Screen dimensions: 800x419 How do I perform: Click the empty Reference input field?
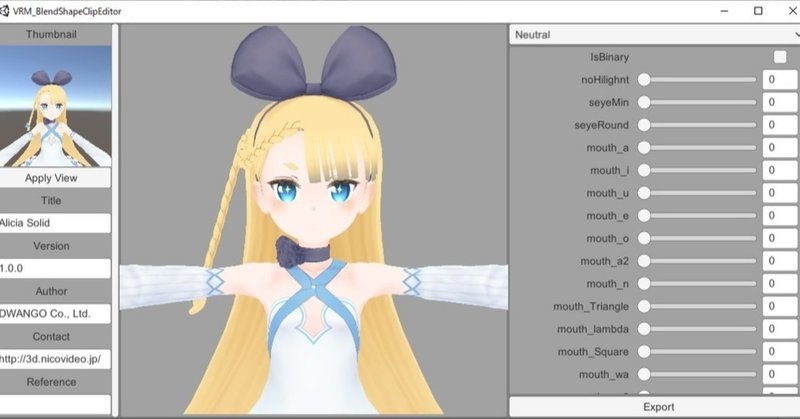tap(55, 404)
